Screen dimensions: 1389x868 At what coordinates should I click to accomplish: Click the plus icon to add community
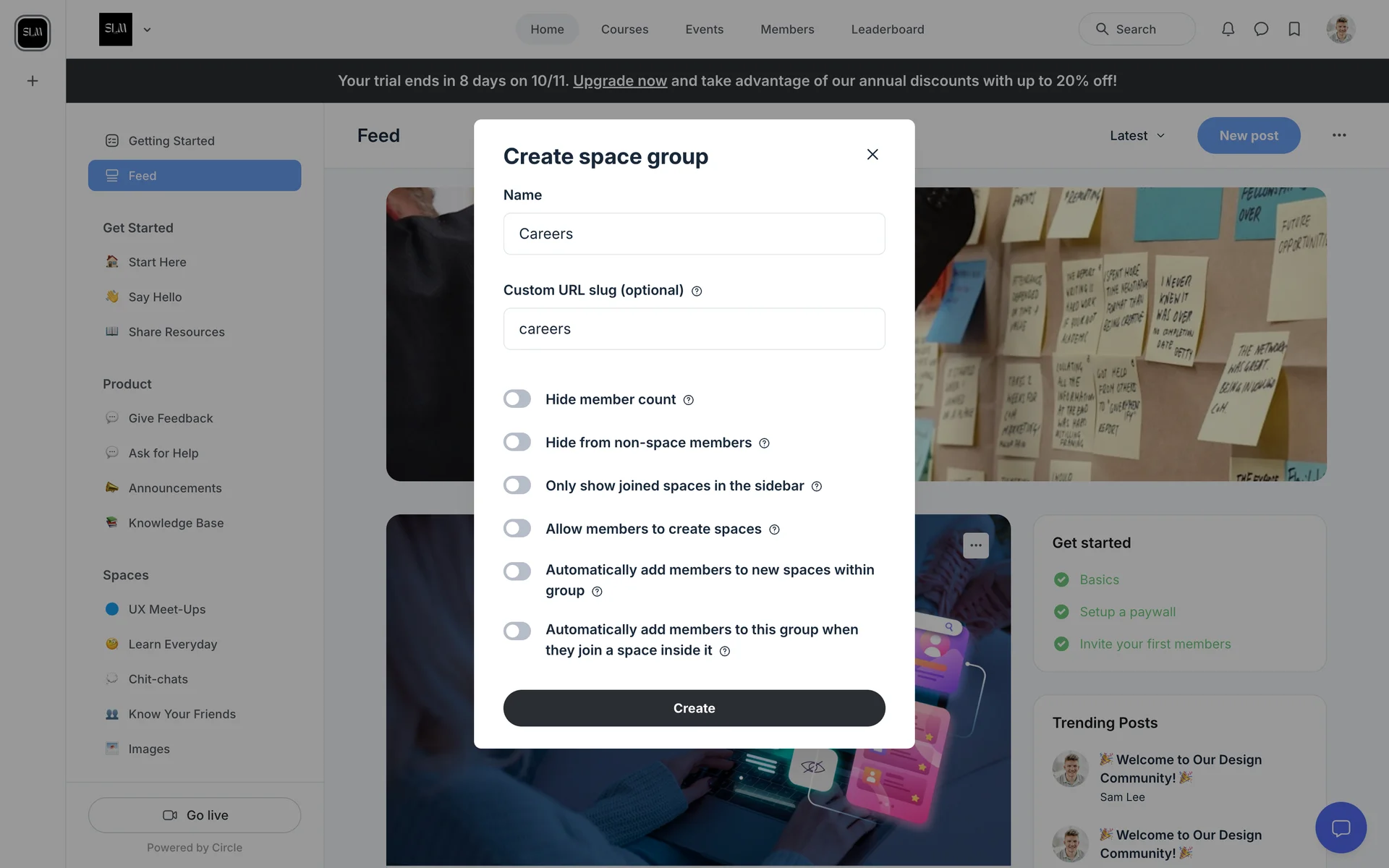point(33,81)
